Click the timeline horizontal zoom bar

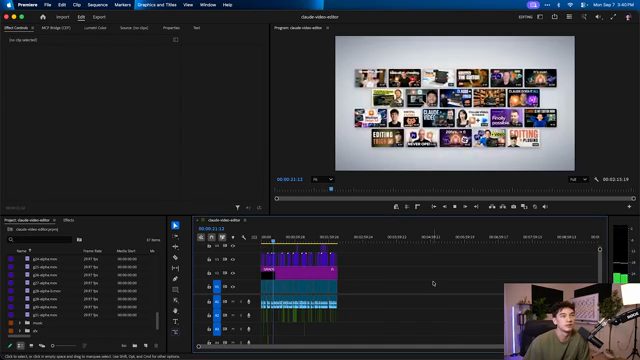coord(351,347)
